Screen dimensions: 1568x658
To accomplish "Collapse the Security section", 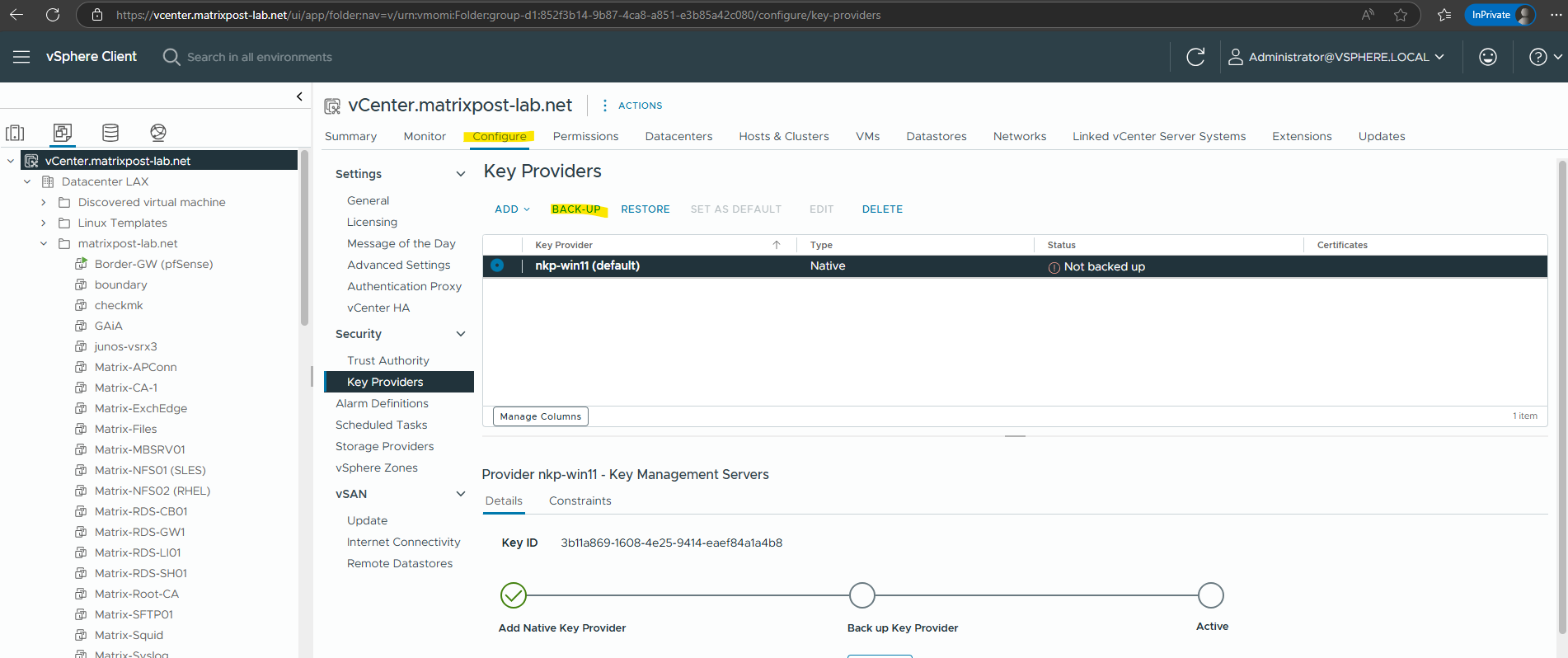I will click(461, 334).
